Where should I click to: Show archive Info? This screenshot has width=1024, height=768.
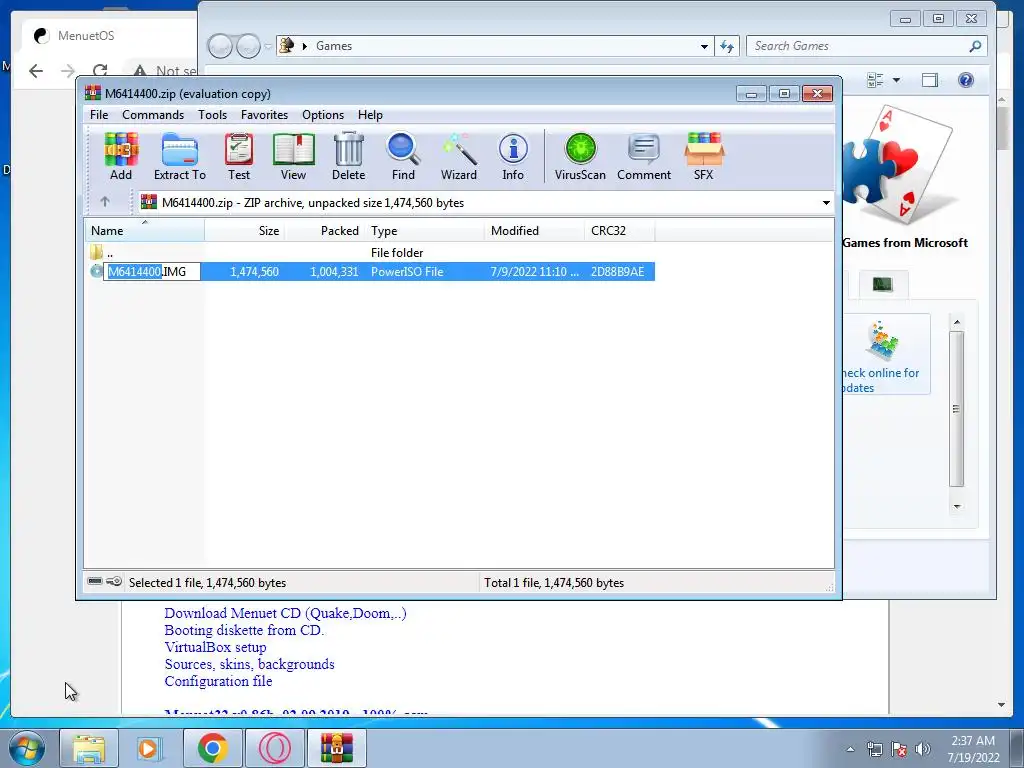(x=513, y=156)
